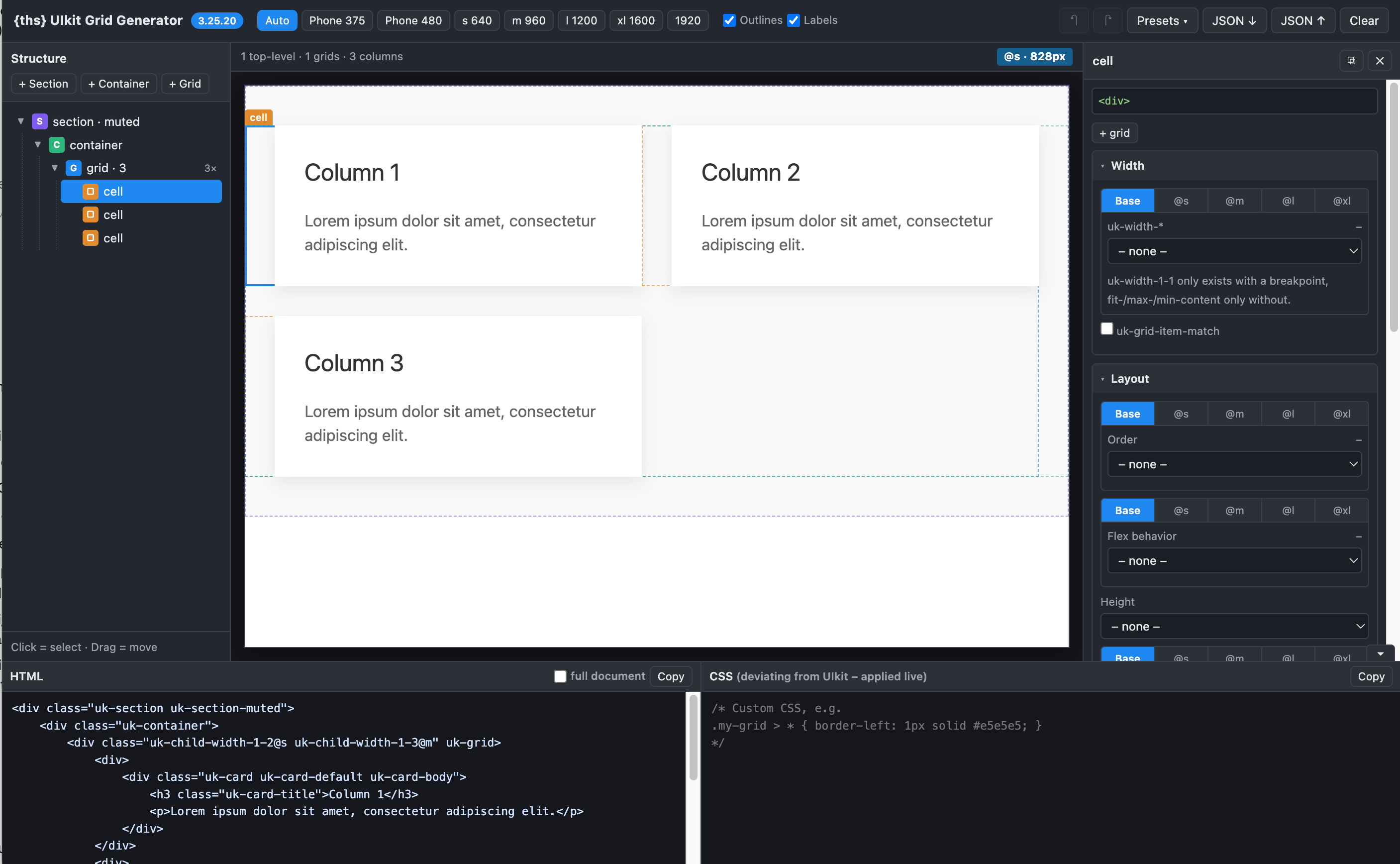Click the undo arrow icon
Image resolution: width=1400 pixels, height=864 pixels.
(x=1073, y=20)
